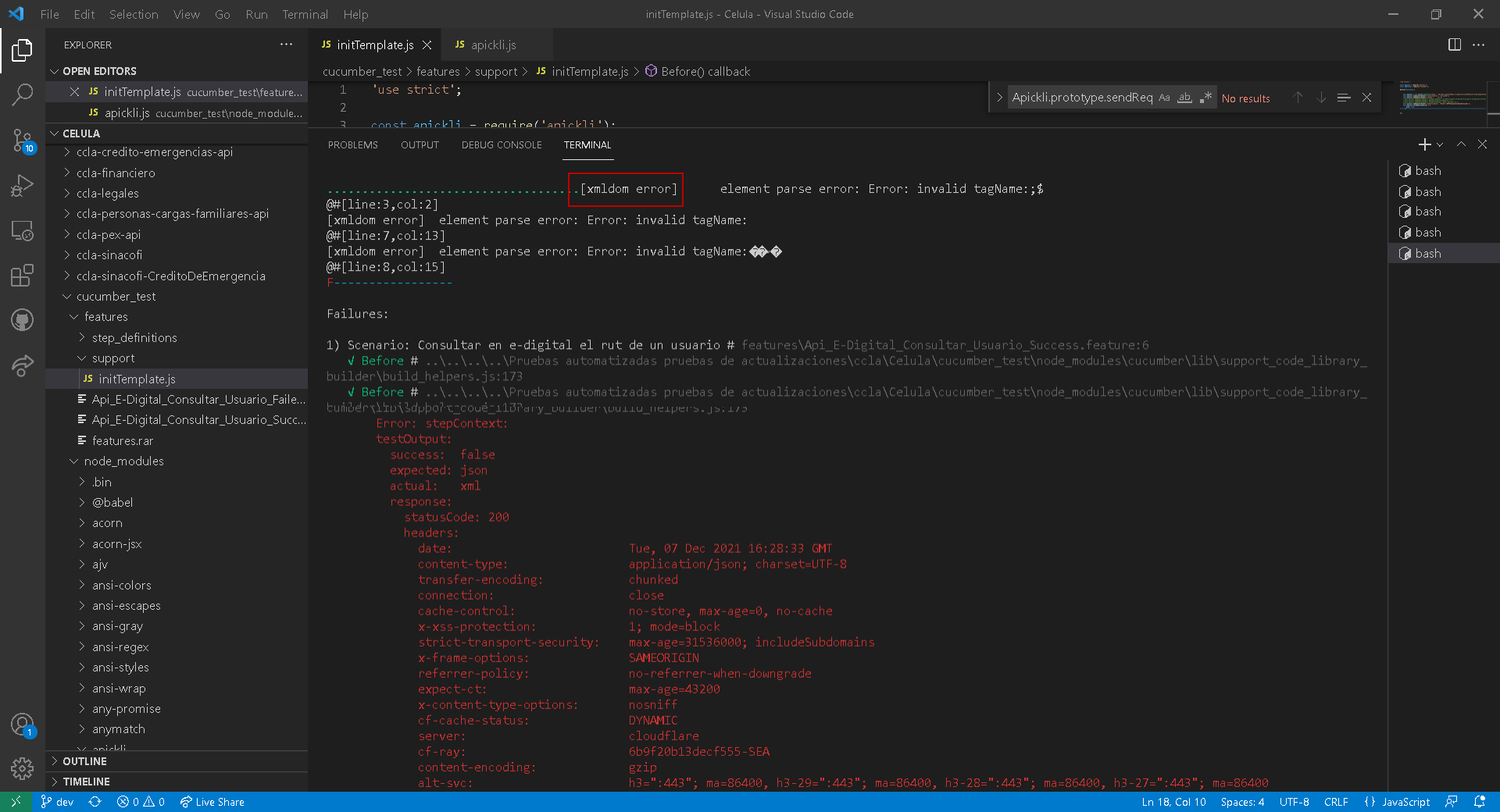
Task: Click the remote window indicator in status bar
Action: (x=15, y=801)
